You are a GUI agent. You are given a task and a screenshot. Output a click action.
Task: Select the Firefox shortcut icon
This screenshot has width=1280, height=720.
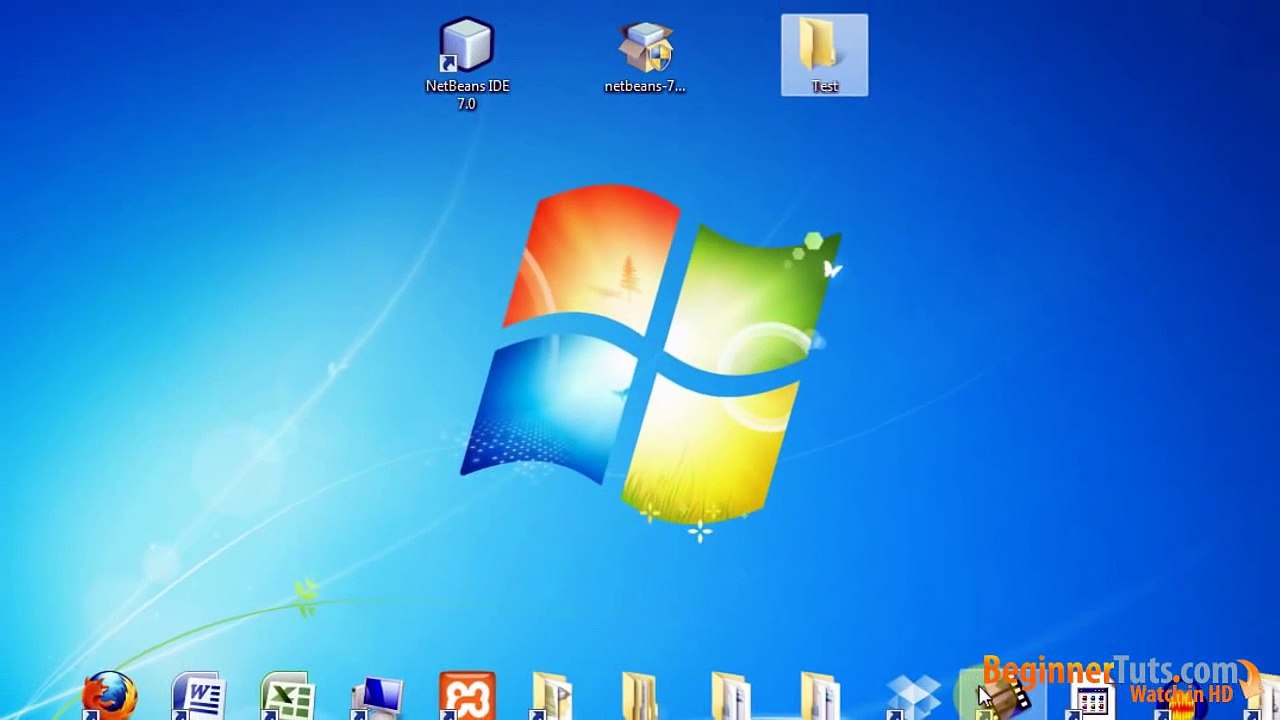(109, 696)
